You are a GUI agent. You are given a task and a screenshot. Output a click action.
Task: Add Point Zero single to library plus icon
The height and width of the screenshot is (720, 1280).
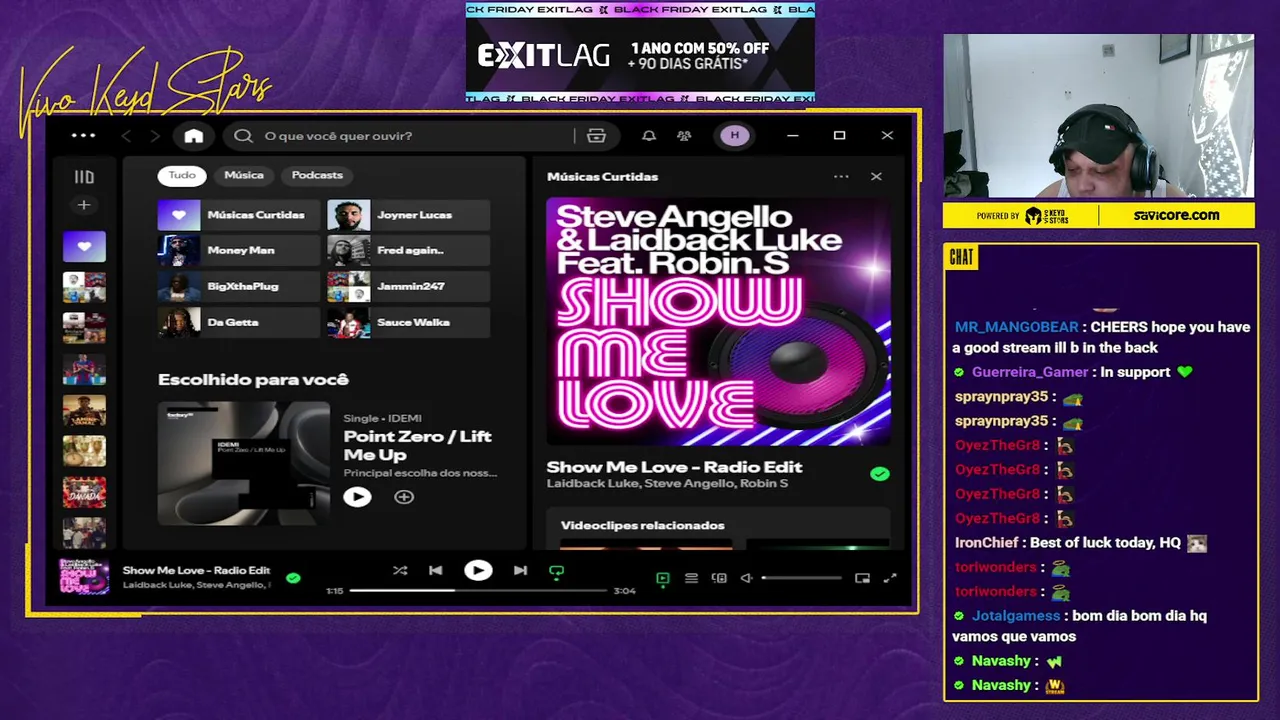[x=404, y=497]
